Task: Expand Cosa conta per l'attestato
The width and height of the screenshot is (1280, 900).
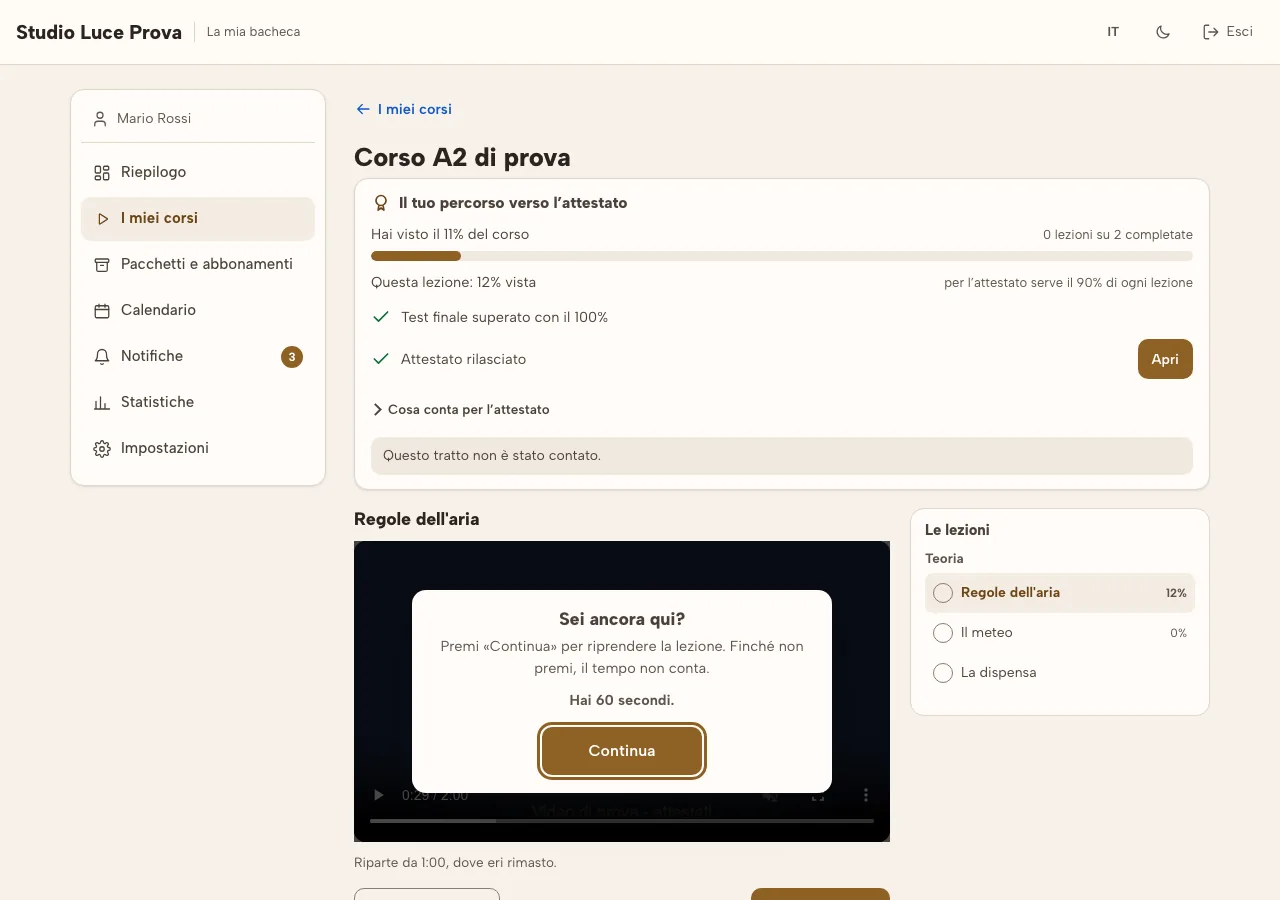Action: pyautogui.click(x=461, y=409)
